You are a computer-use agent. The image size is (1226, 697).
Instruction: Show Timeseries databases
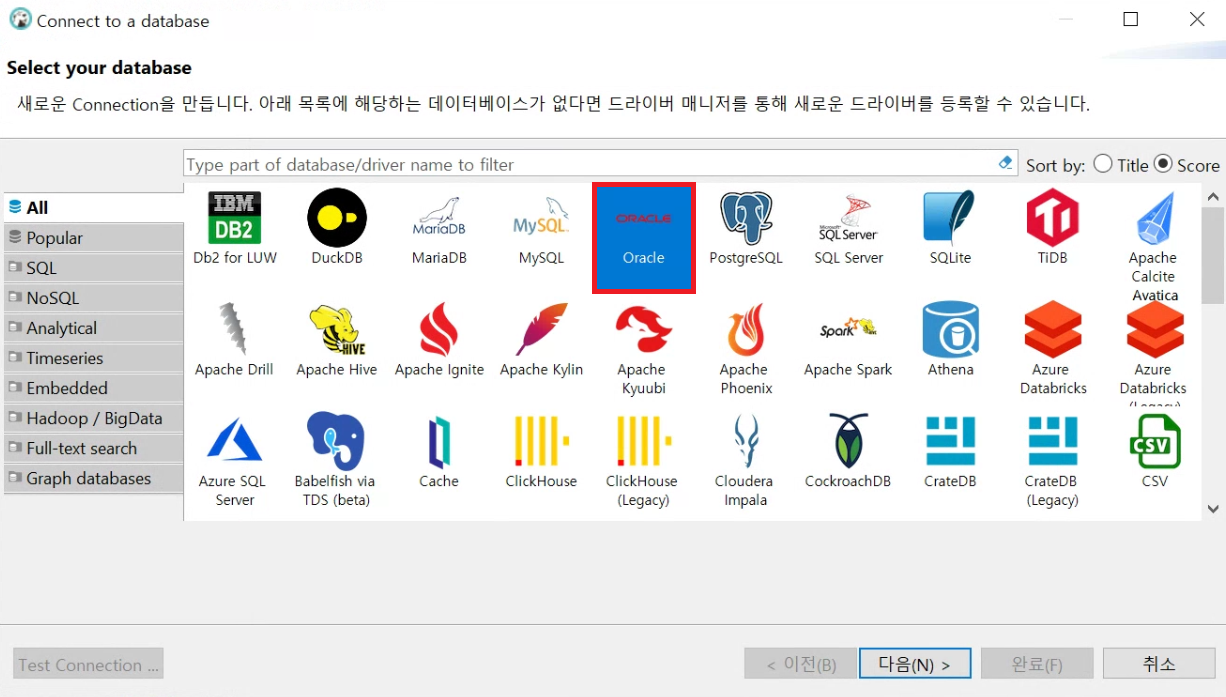coord(92,358)
